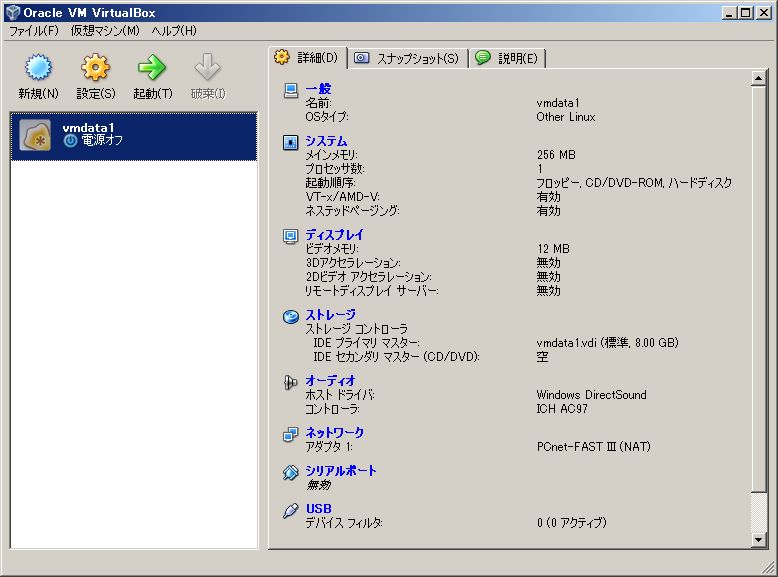Click the ICH AC97 controller value
The image size is (778, 577).
coord(562,409)
